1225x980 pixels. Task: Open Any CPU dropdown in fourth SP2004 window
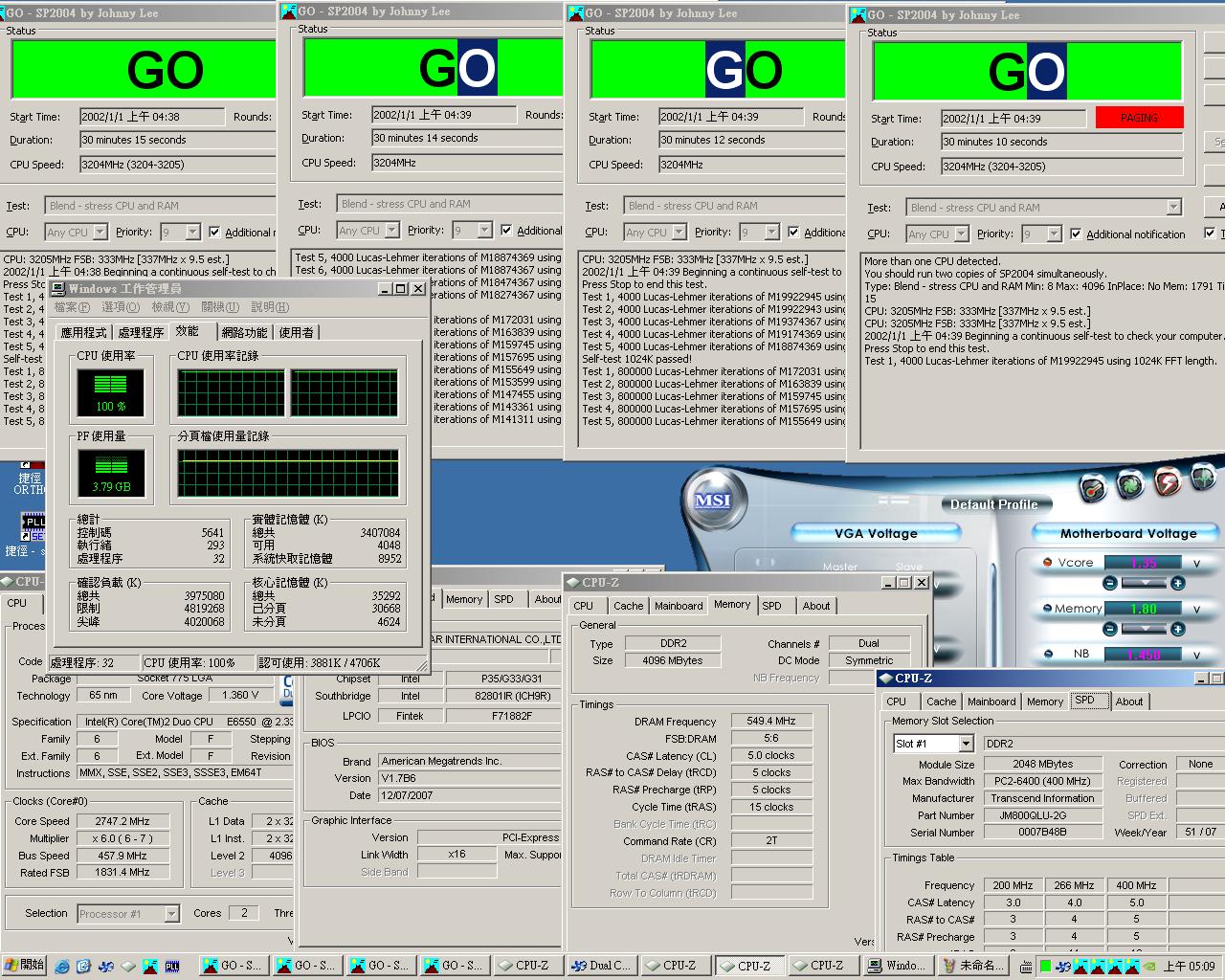961,234
